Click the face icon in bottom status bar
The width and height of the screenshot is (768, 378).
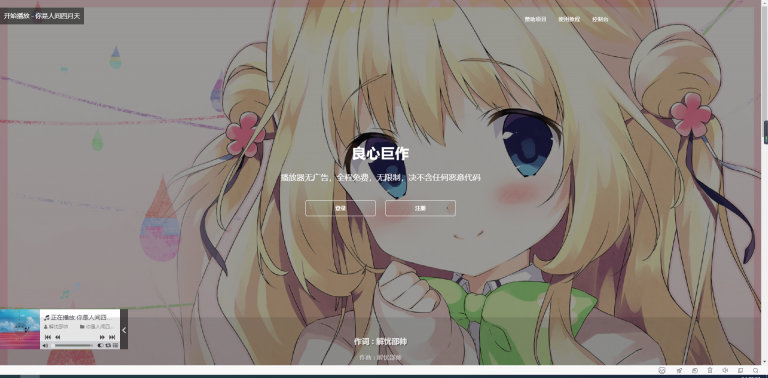[x=662, y=370]
